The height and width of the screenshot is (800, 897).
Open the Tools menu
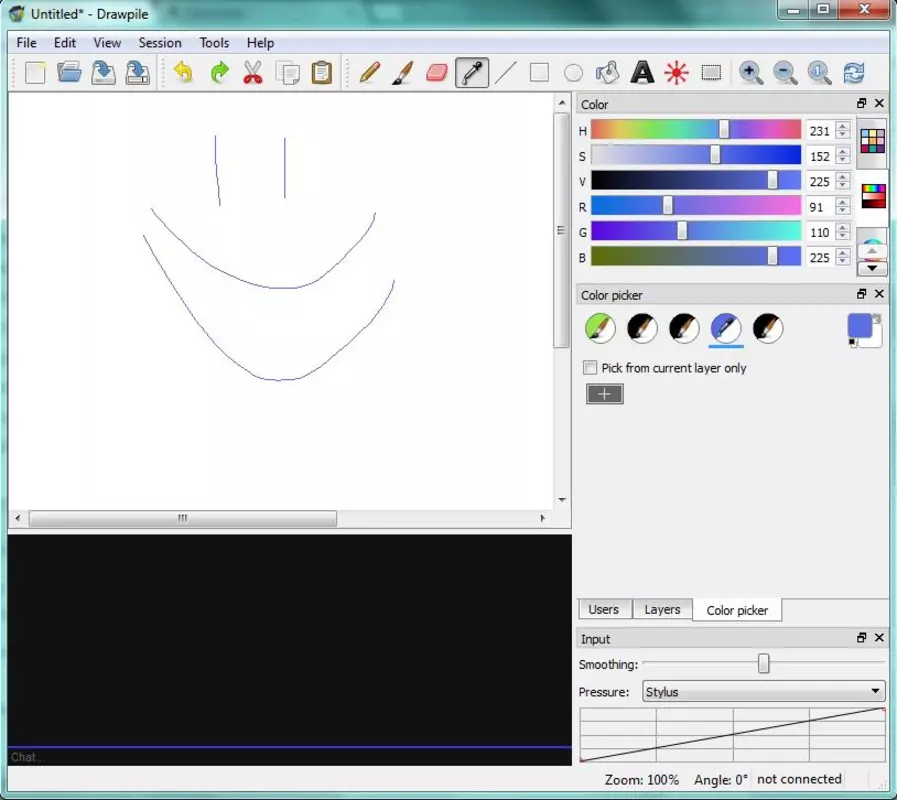point(214,43)
